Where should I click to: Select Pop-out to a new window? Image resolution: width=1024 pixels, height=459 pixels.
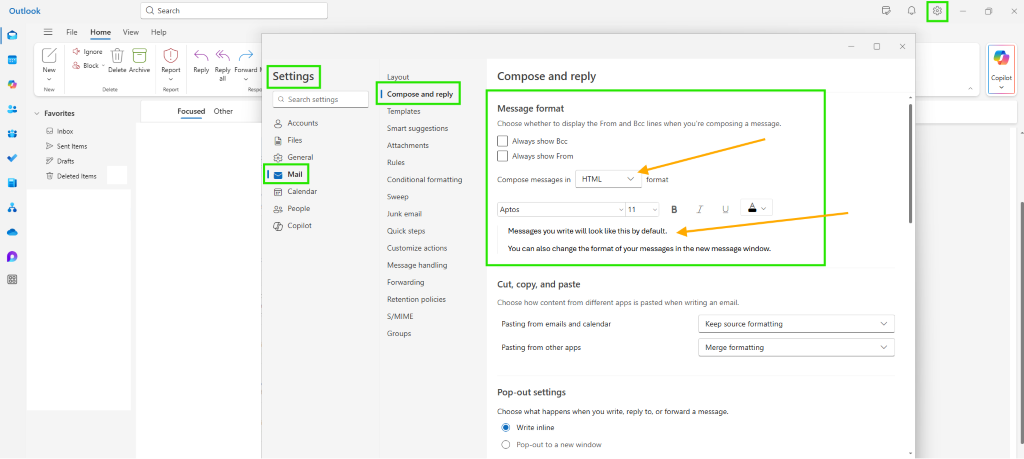(505, 445)
